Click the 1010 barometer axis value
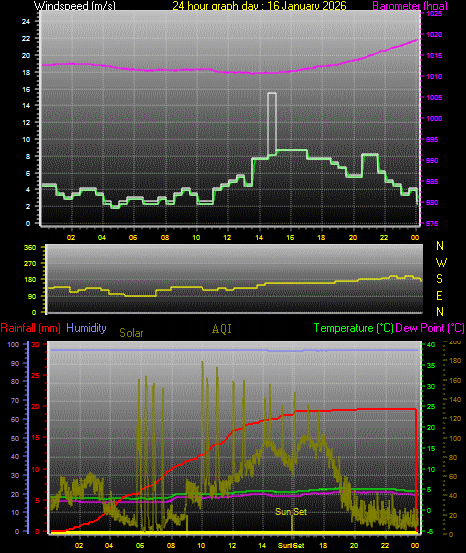 pyautogui.click(x=434, y=77)
